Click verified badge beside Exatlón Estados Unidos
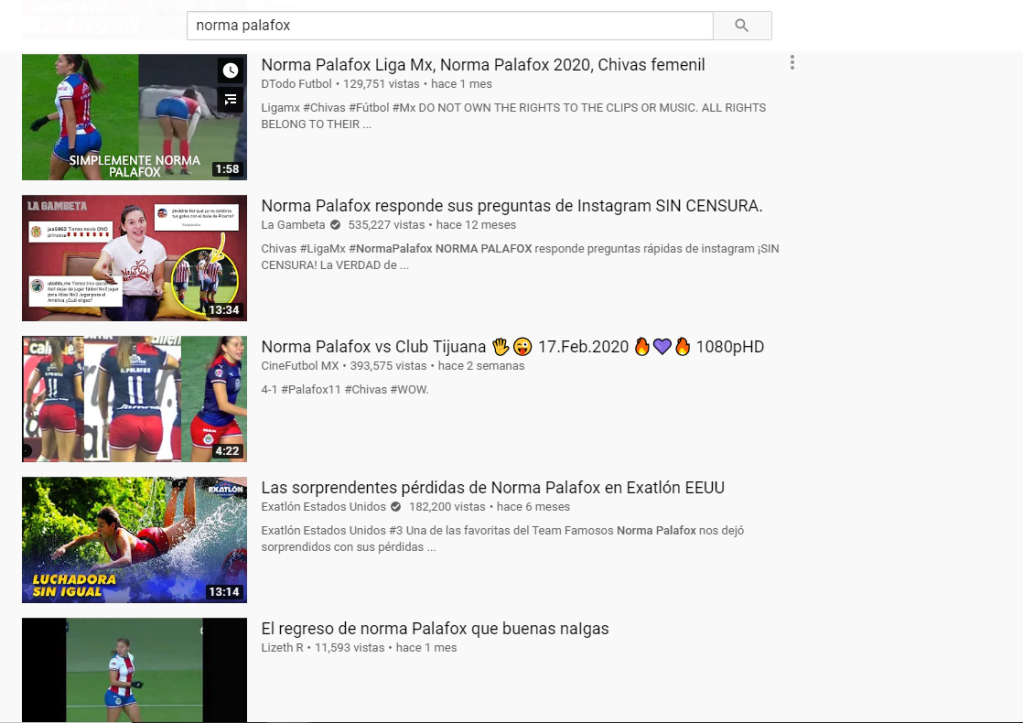The image size is (1023, 723). (395, 507)
